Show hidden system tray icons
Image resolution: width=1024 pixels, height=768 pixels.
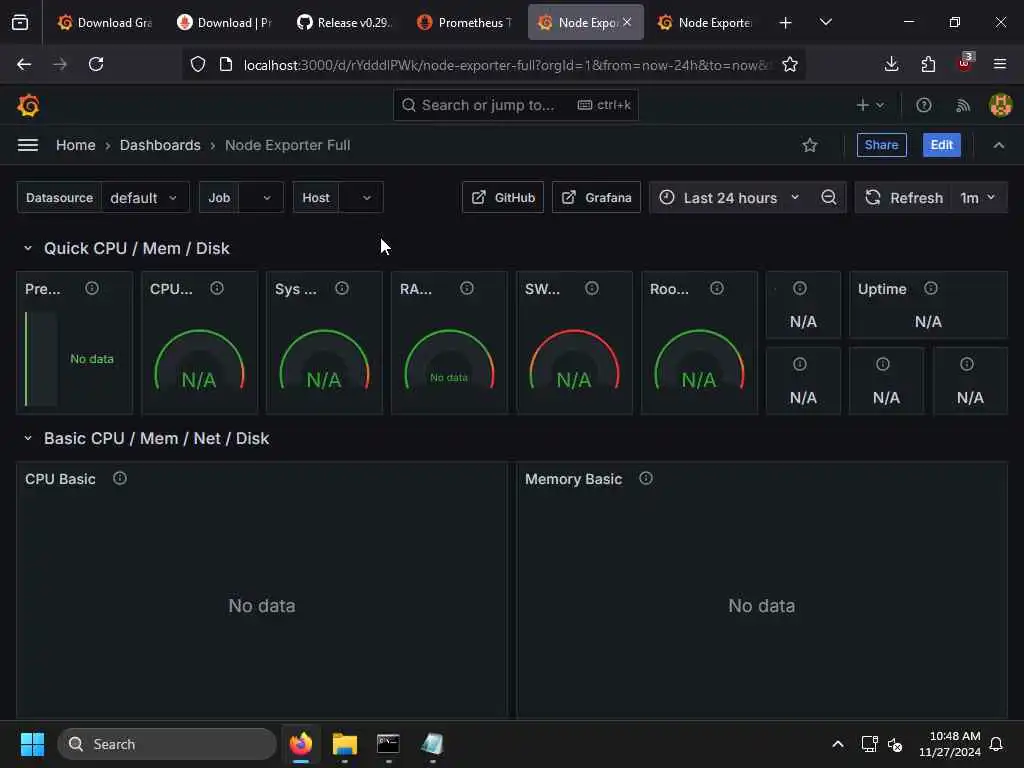[838, 744]
